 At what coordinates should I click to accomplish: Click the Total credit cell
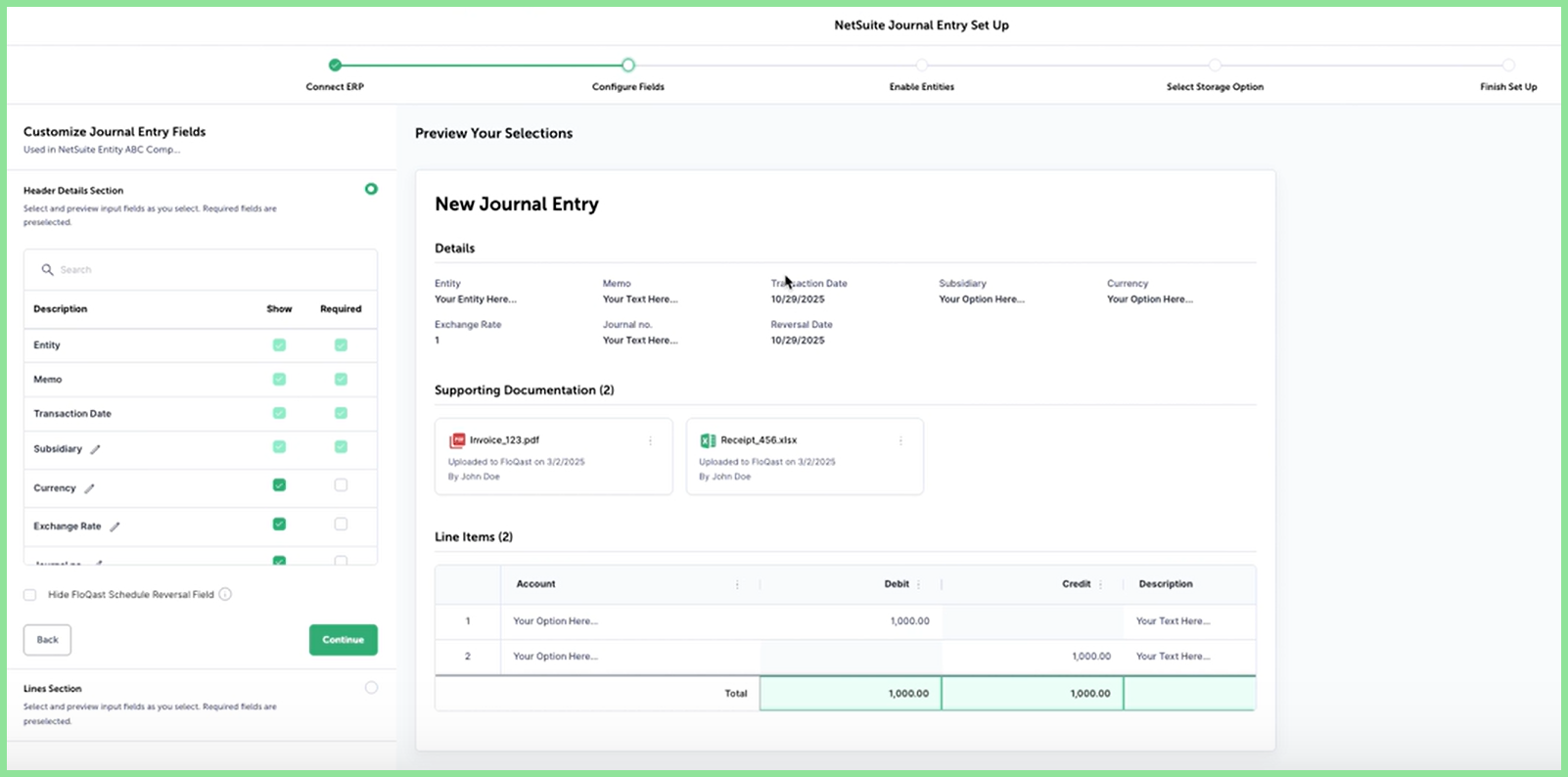(1033, 693)
